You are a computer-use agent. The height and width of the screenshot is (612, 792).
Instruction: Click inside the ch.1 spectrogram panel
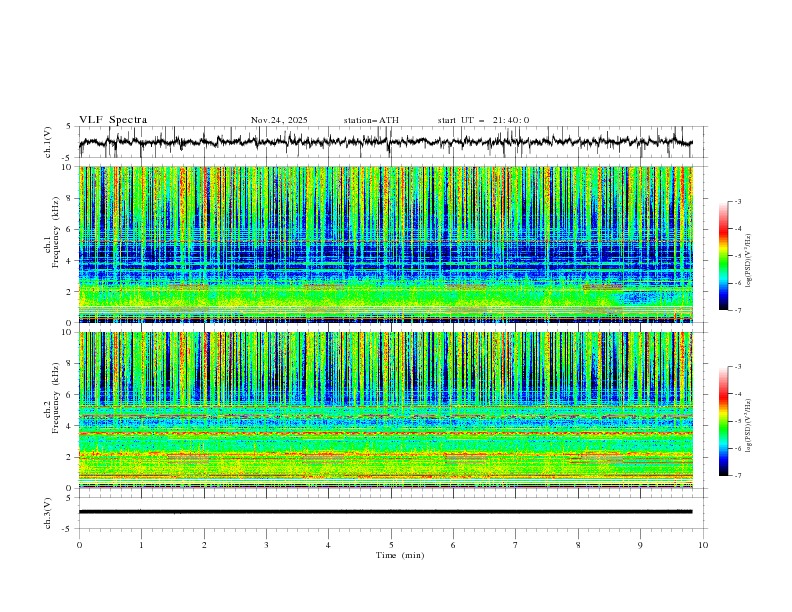click(x=386, y=244)
